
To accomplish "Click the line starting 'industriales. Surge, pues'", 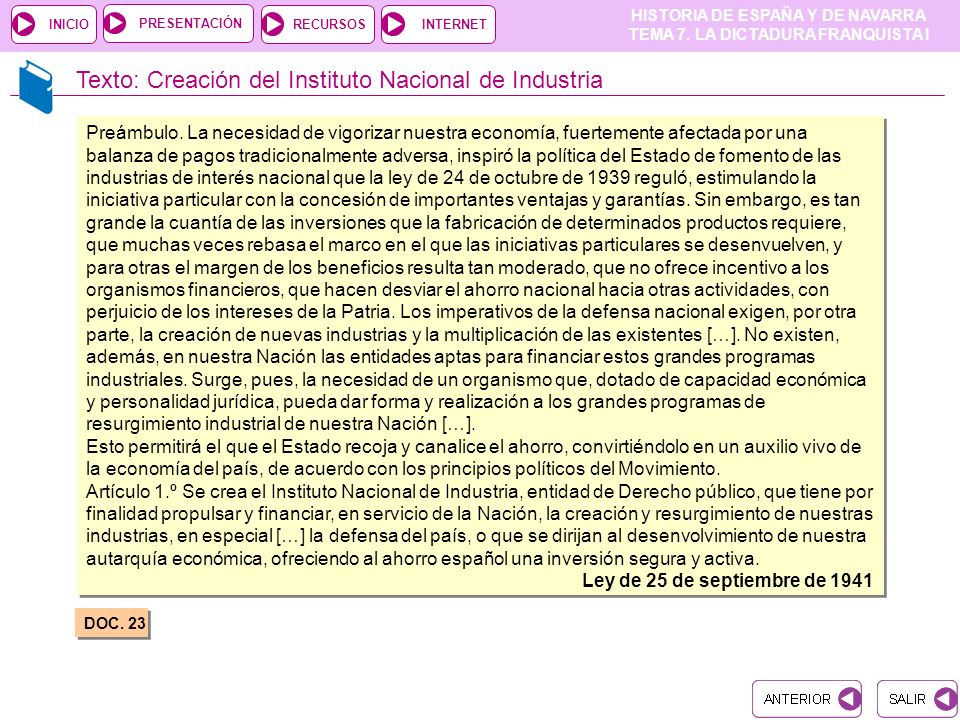I will pyautogui.click(x=476, y=380).
